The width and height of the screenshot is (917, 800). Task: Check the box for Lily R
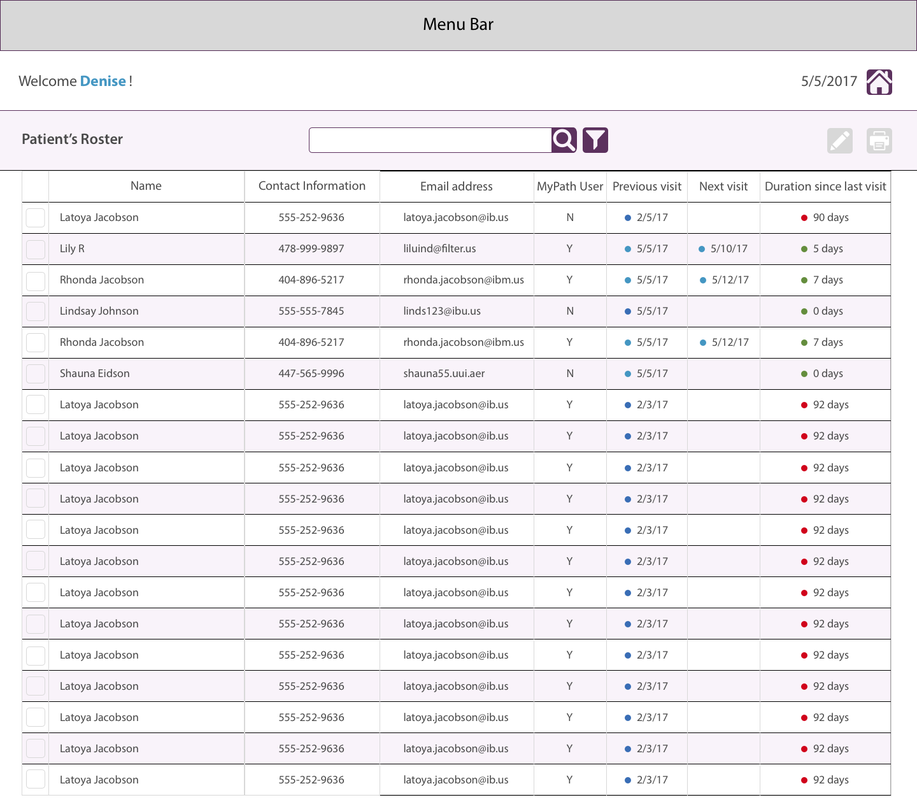click(36, 249)
